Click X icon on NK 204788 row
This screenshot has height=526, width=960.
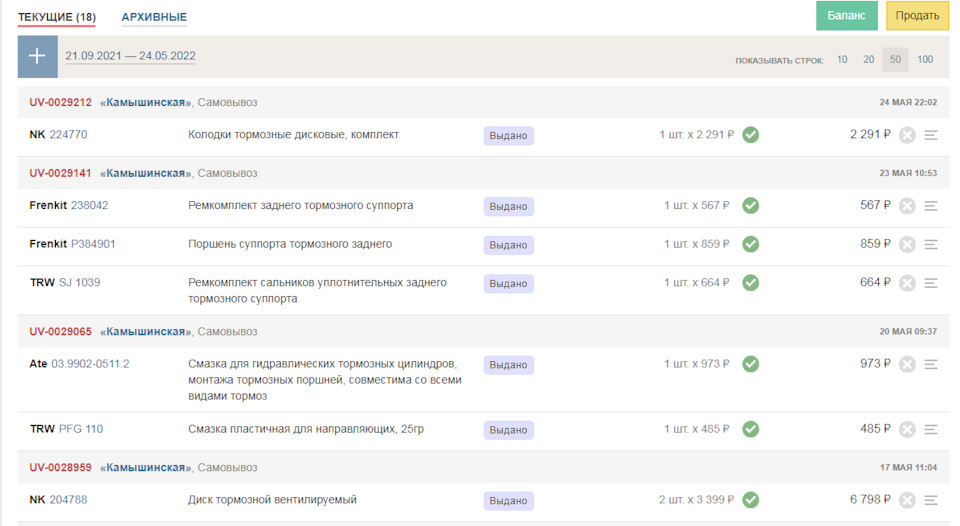[x=907, y=501]
